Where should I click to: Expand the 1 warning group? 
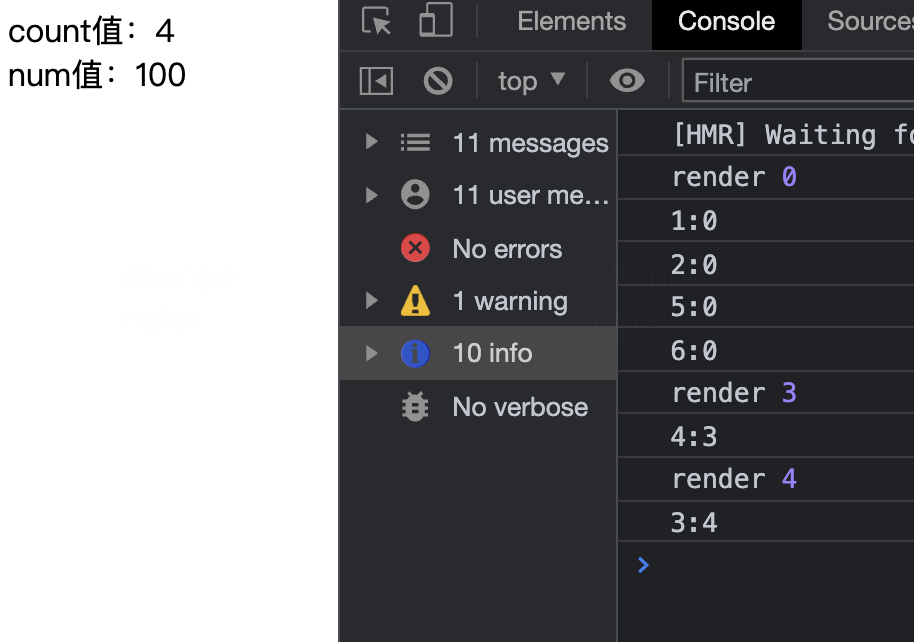(x=371, y=300)
